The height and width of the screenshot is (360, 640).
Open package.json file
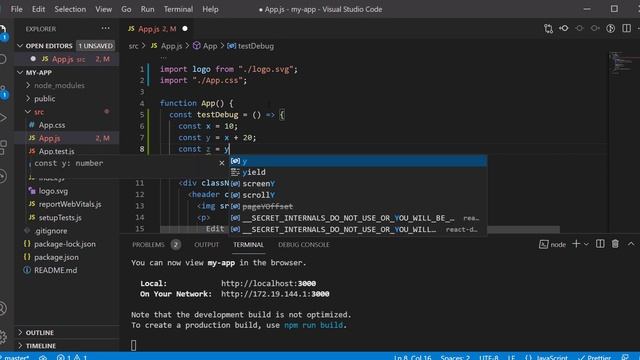point(56,257)
